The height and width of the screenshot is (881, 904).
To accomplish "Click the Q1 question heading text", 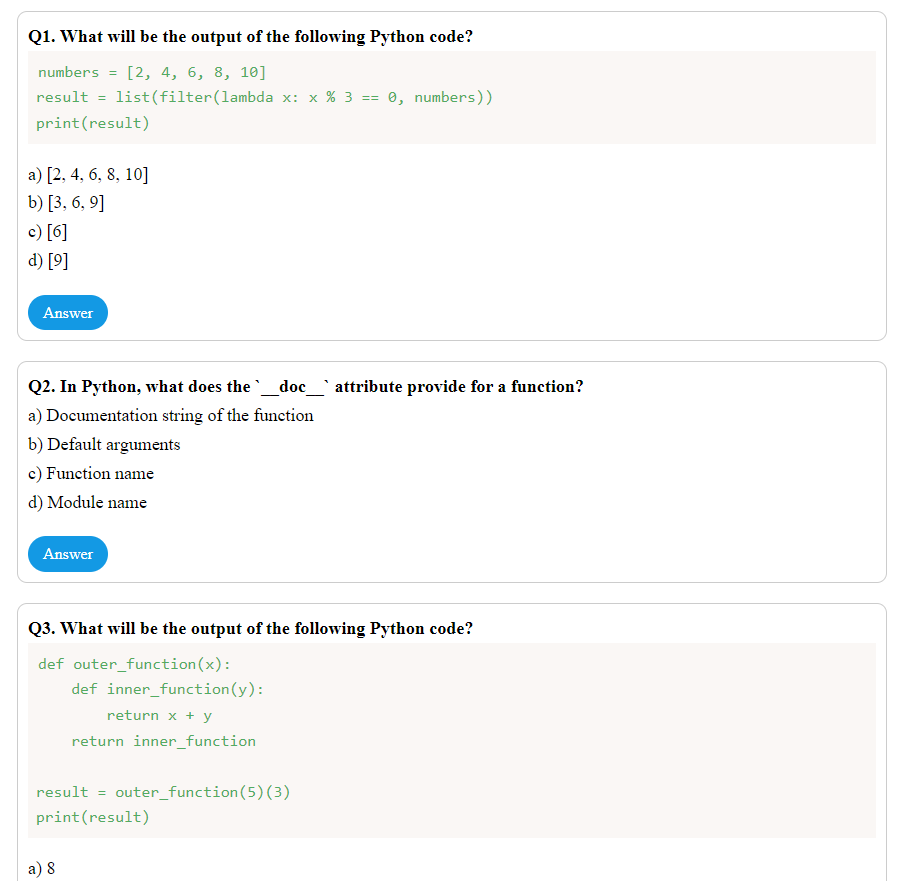I will pyautogui.click(x=250, y=36).
